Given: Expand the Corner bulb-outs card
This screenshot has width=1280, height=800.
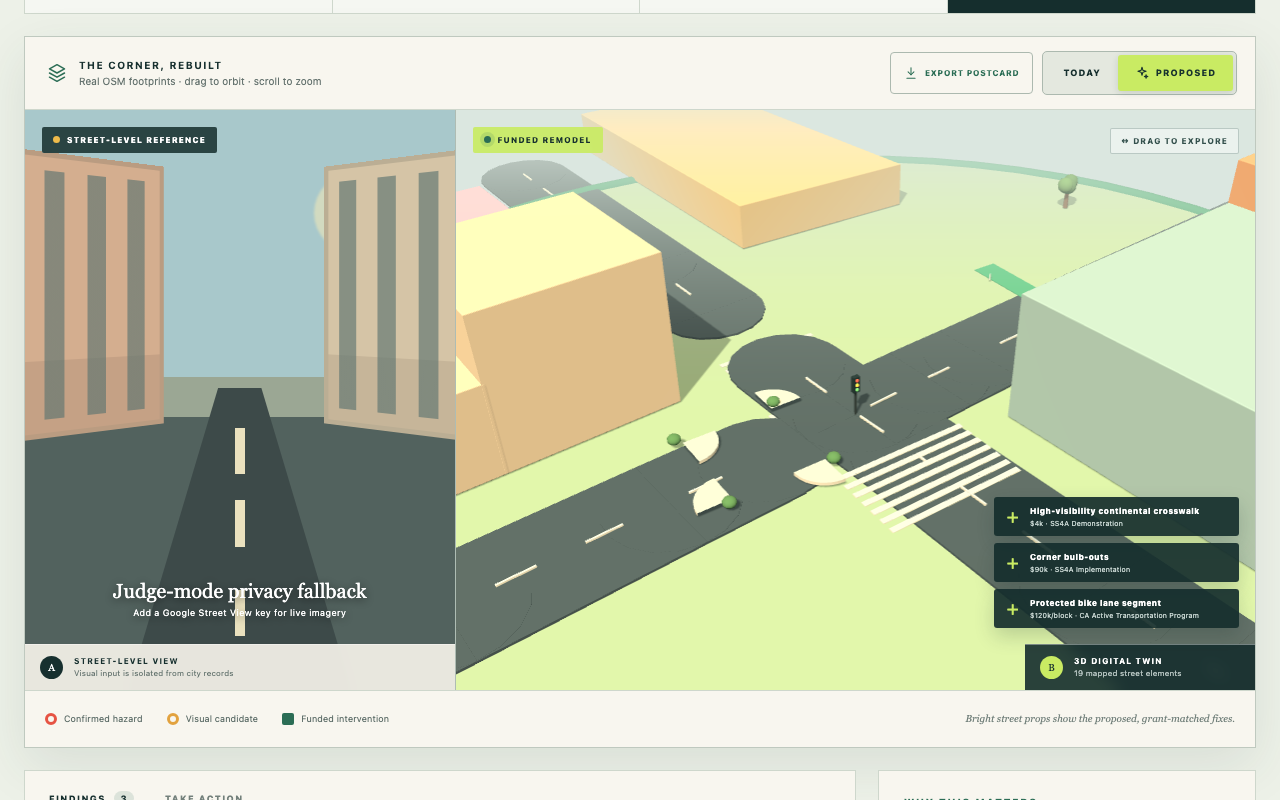Looking at the screenshot, I should point(1116,563).
